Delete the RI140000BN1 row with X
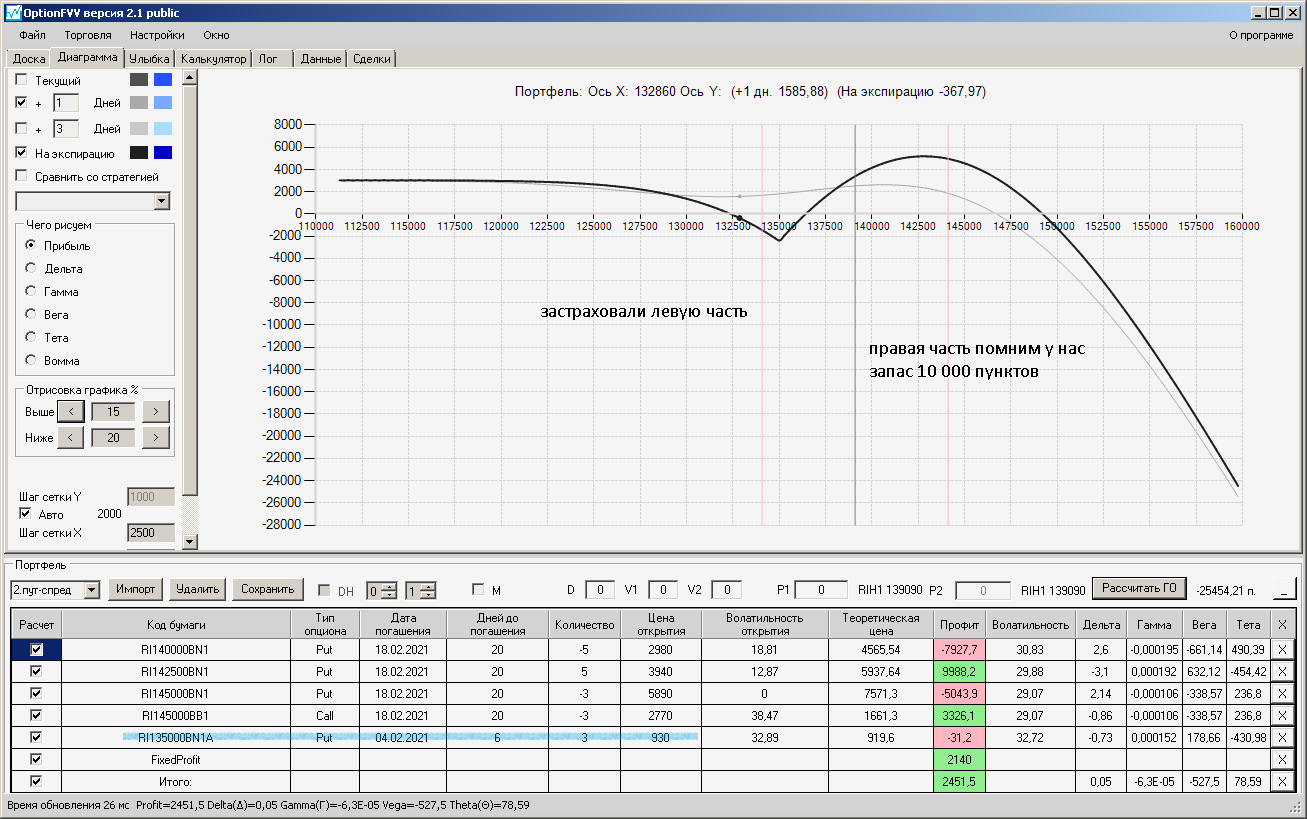The width and height of the screenshot is (1307, 819). 1283,650
